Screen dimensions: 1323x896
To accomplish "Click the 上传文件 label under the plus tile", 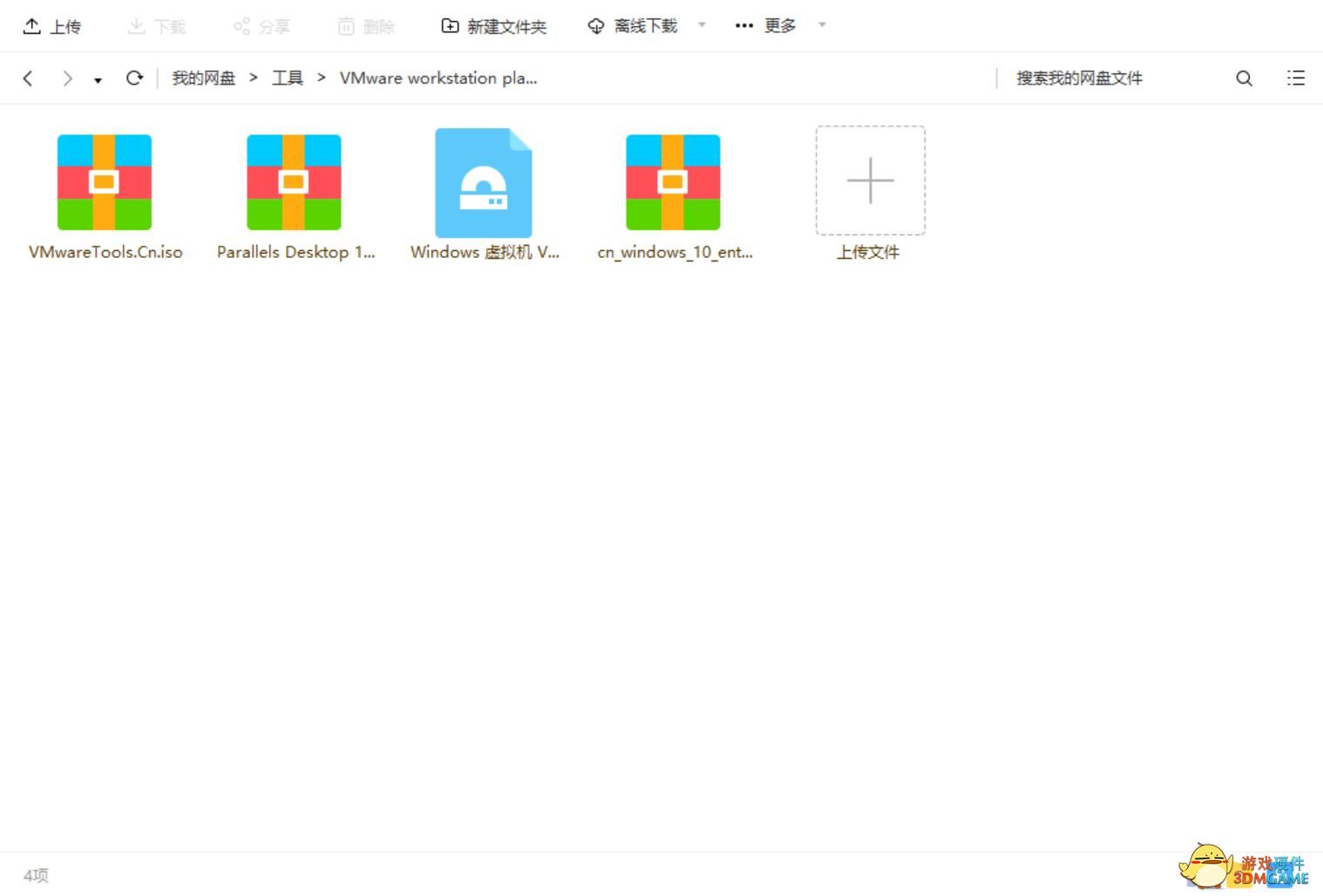I will pos(868,252).
